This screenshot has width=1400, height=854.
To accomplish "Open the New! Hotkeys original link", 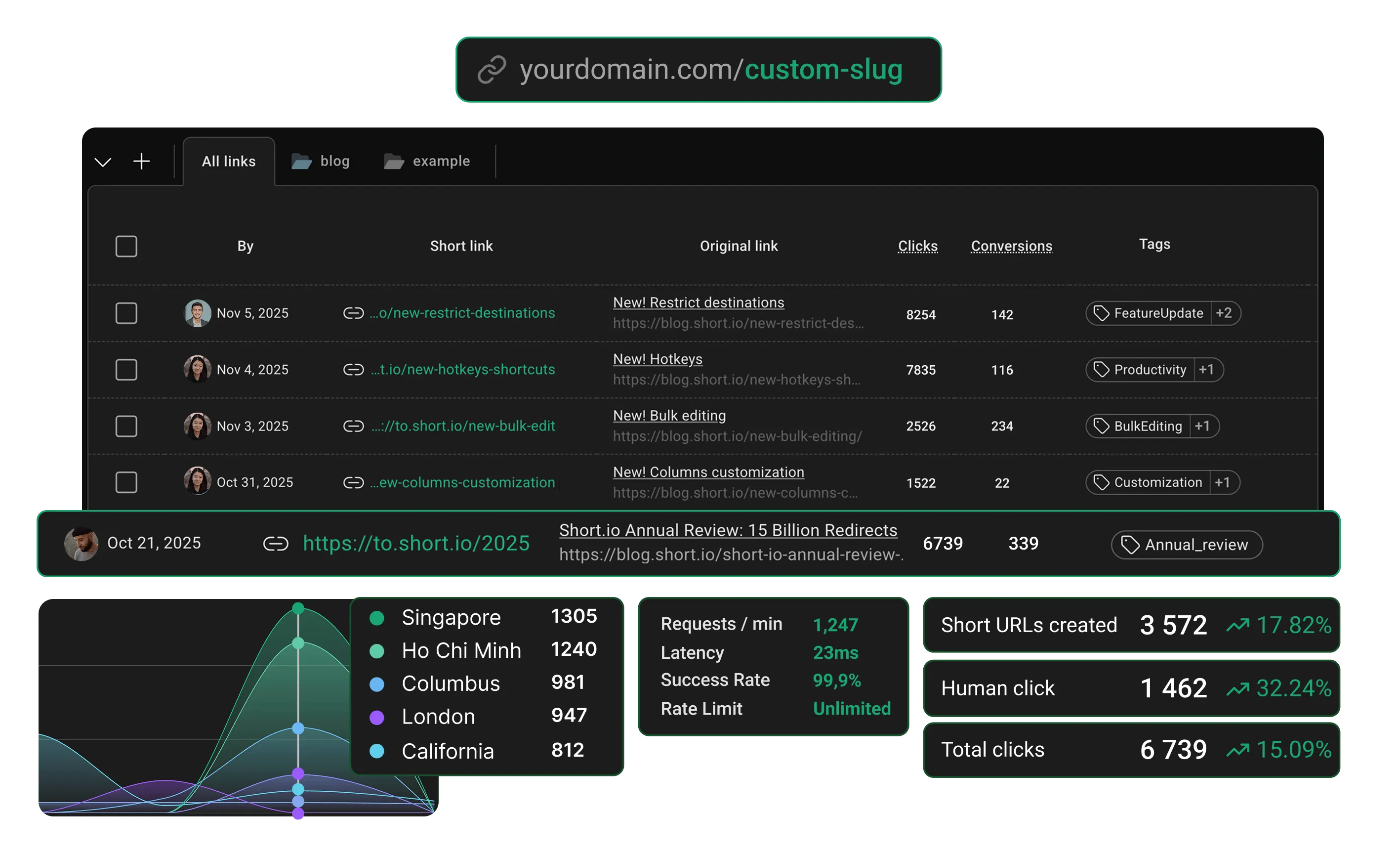I will point(658,359).
